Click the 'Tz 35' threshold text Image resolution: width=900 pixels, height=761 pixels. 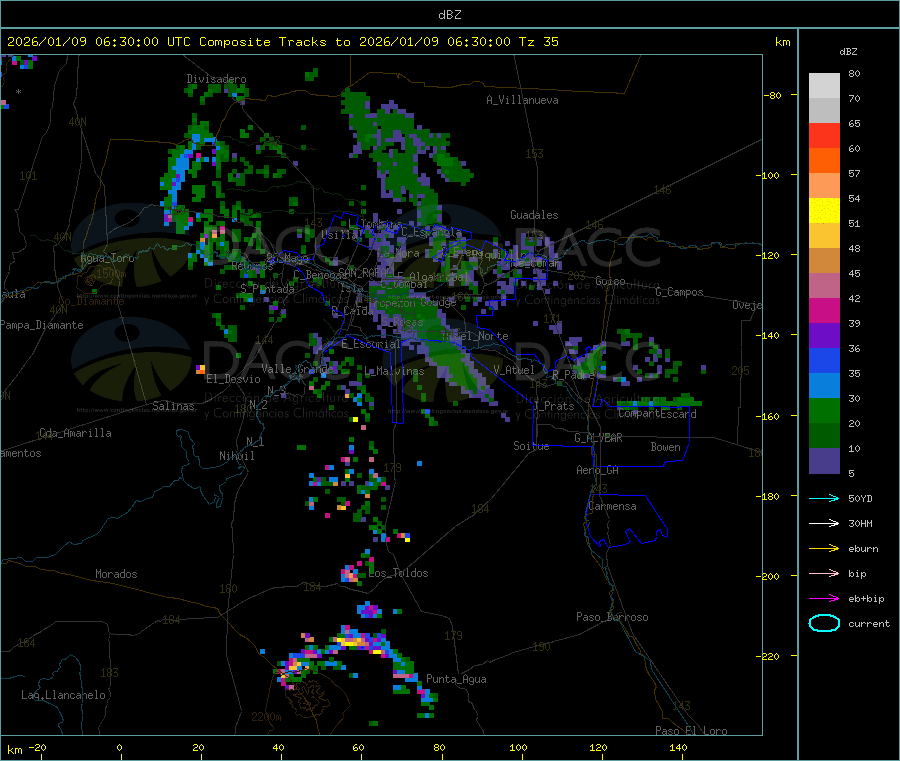pyautogui.click(x=538, y=42)
